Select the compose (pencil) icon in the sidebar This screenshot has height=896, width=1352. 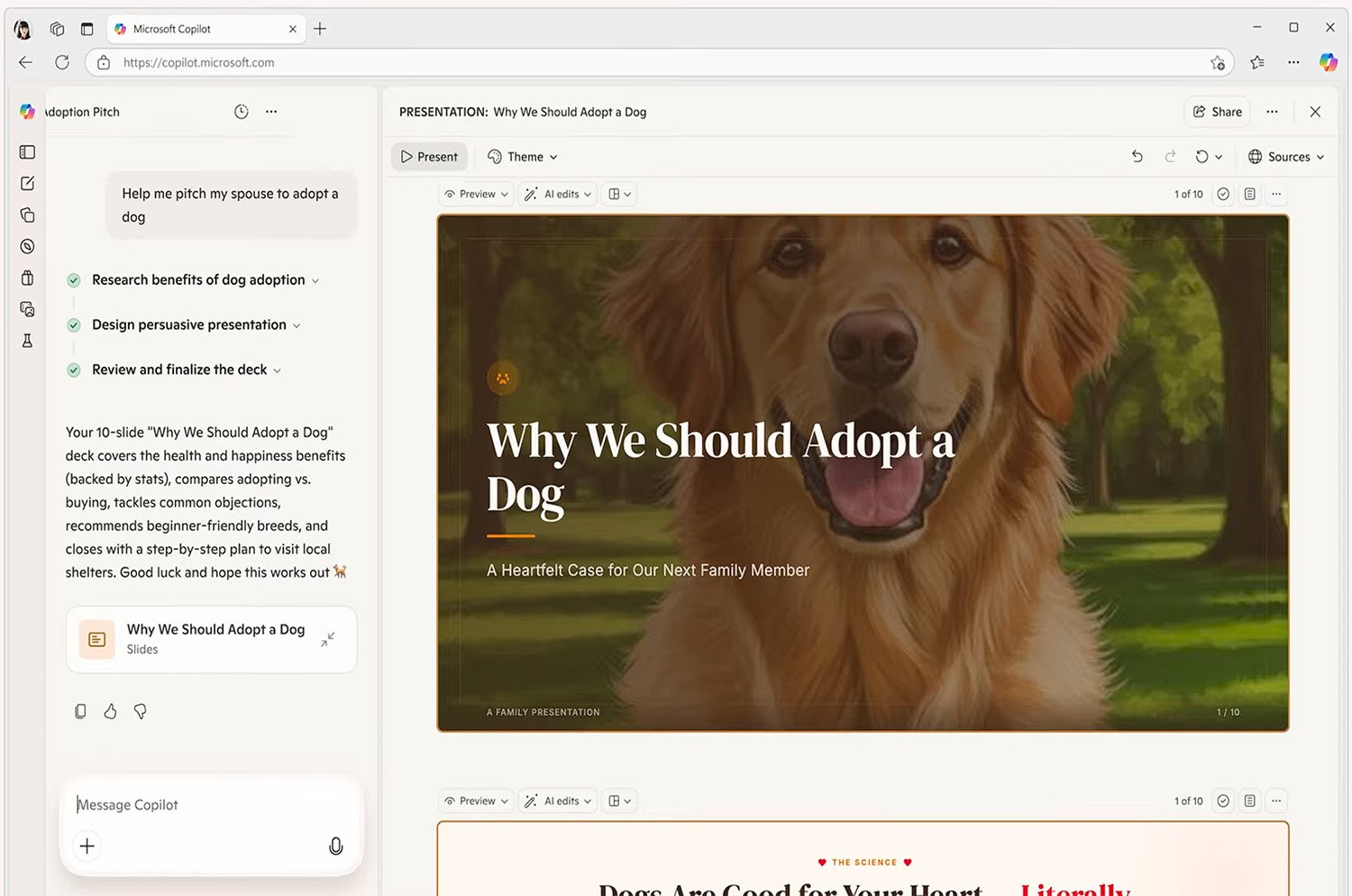(26, 183)
